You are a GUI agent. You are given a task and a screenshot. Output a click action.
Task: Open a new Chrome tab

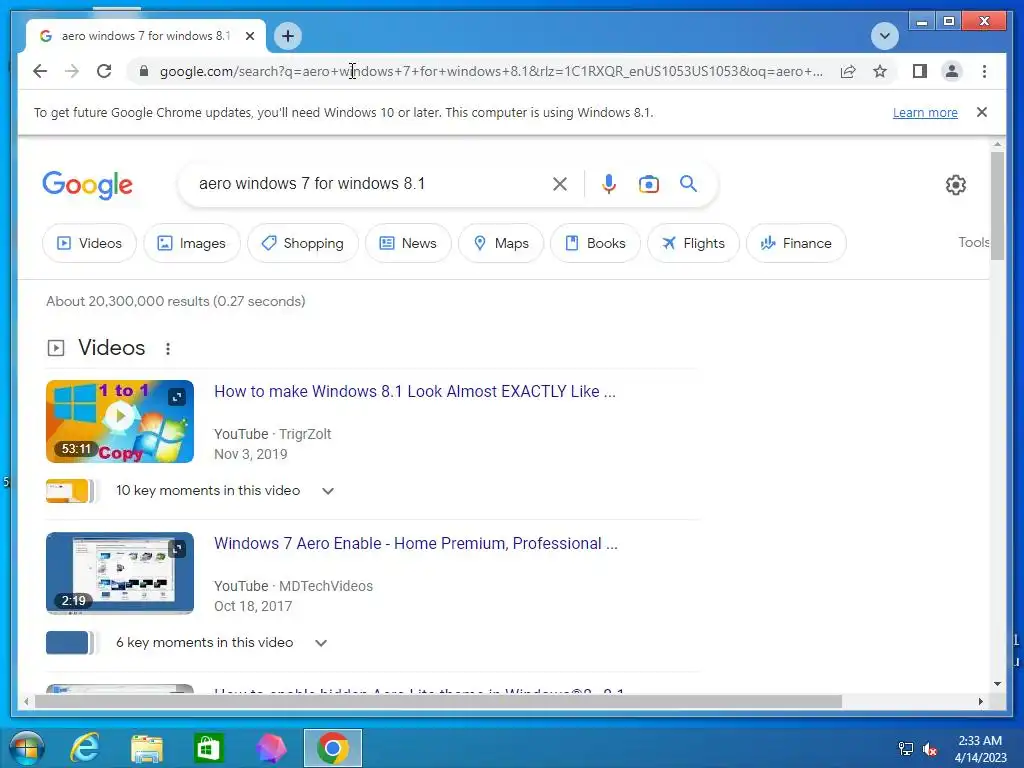tap(288, 36)
